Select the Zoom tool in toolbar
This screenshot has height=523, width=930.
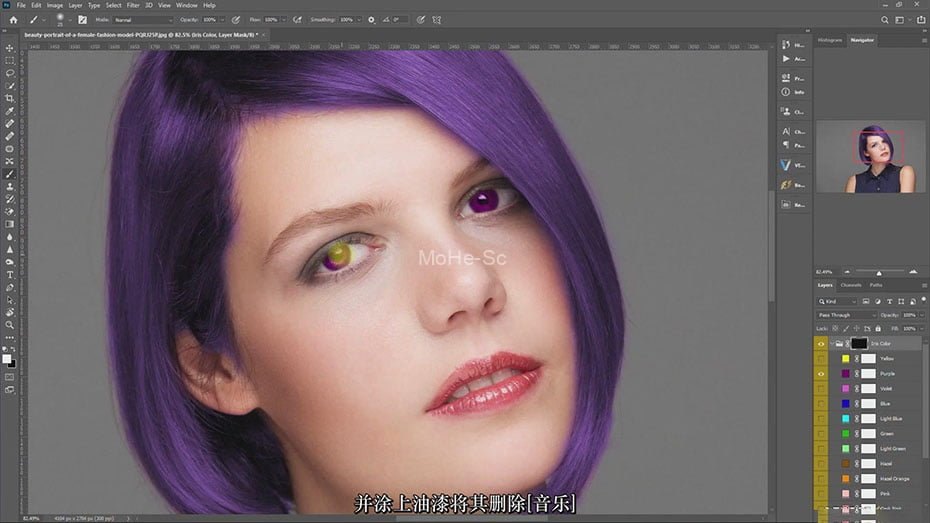[x=10, y=325]
